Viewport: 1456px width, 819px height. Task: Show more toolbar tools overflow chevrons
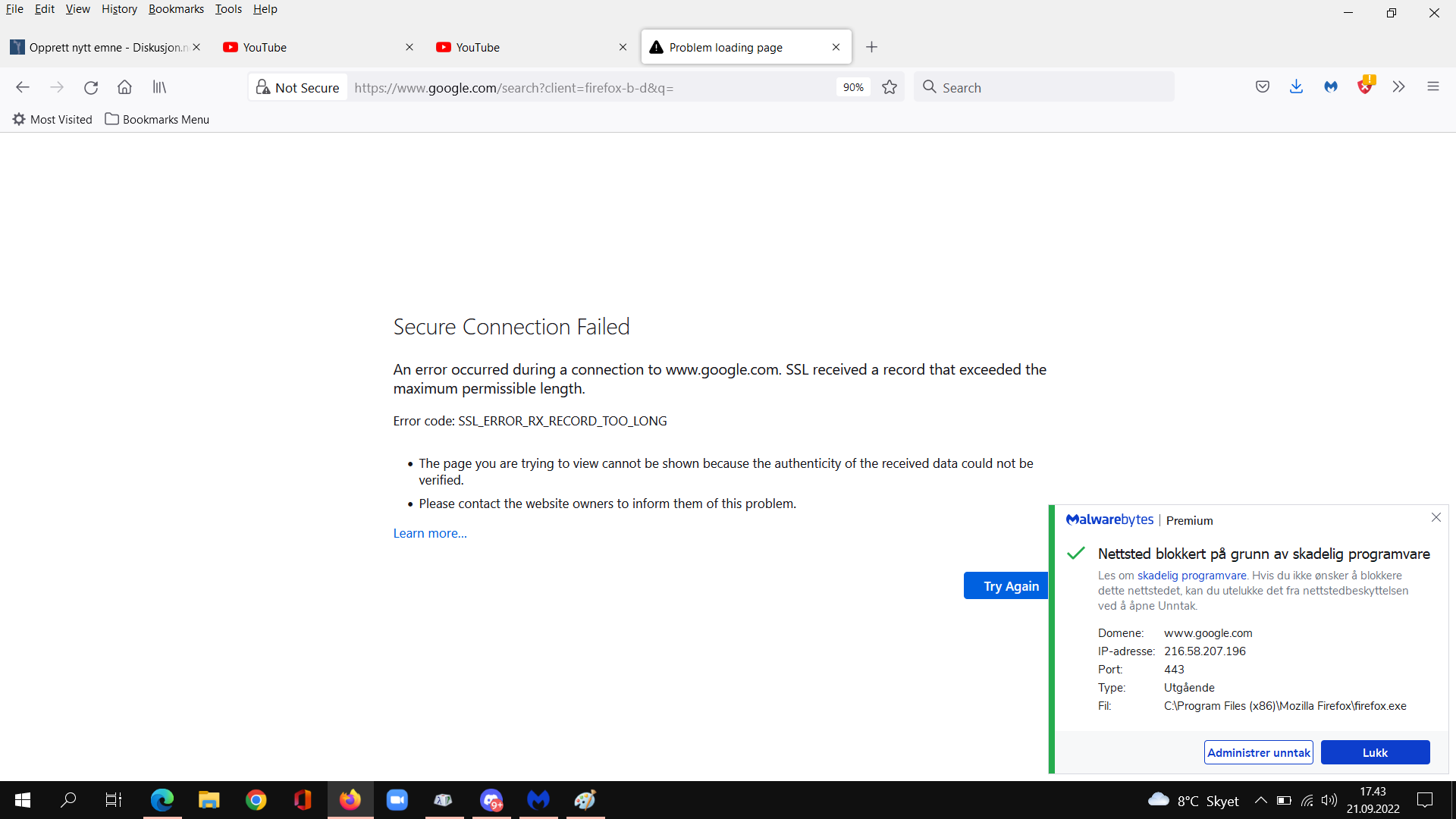point(1399,87)
